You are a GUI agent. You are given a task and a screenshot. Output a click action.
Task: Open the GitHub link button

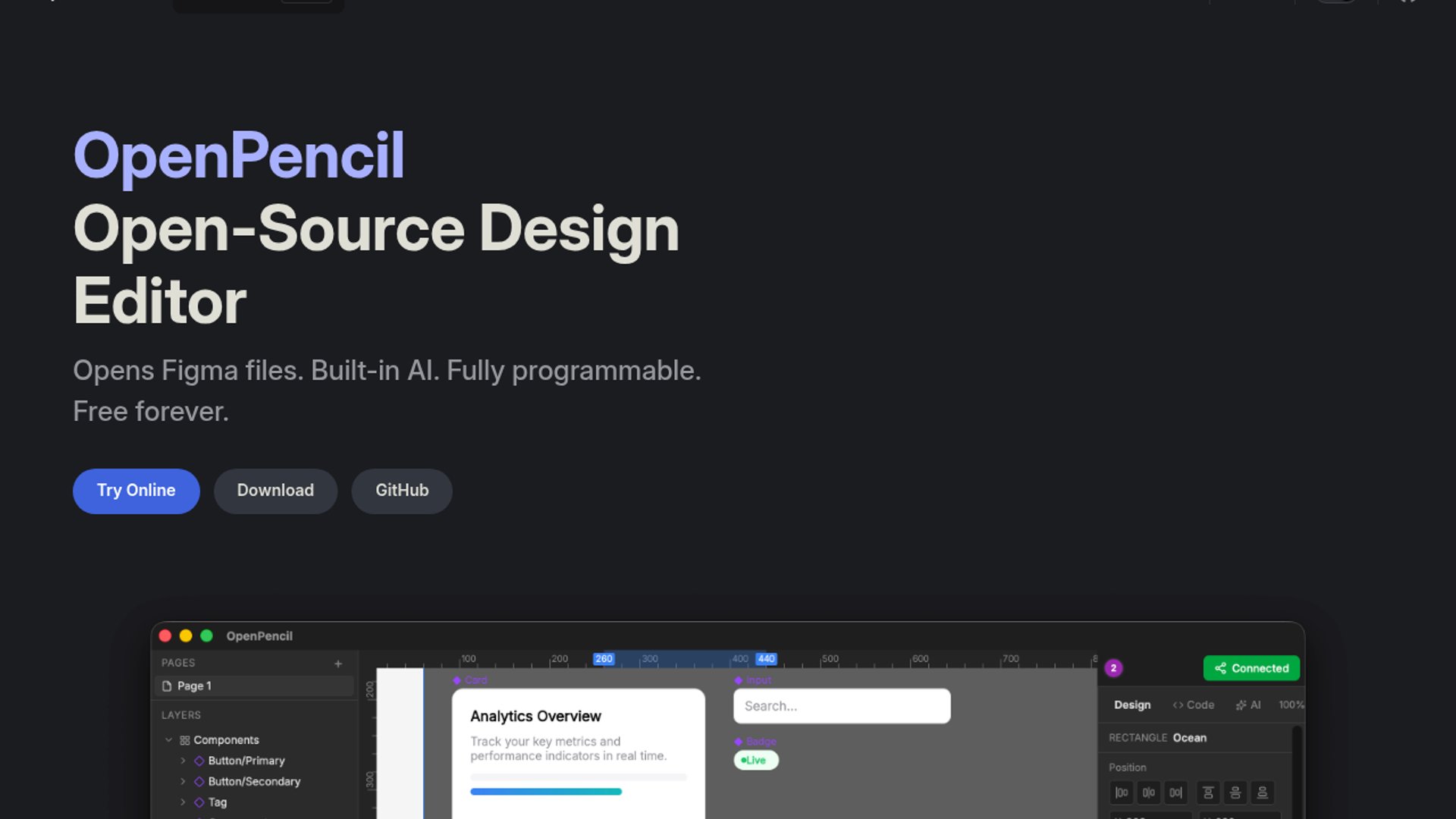[402, 491]
